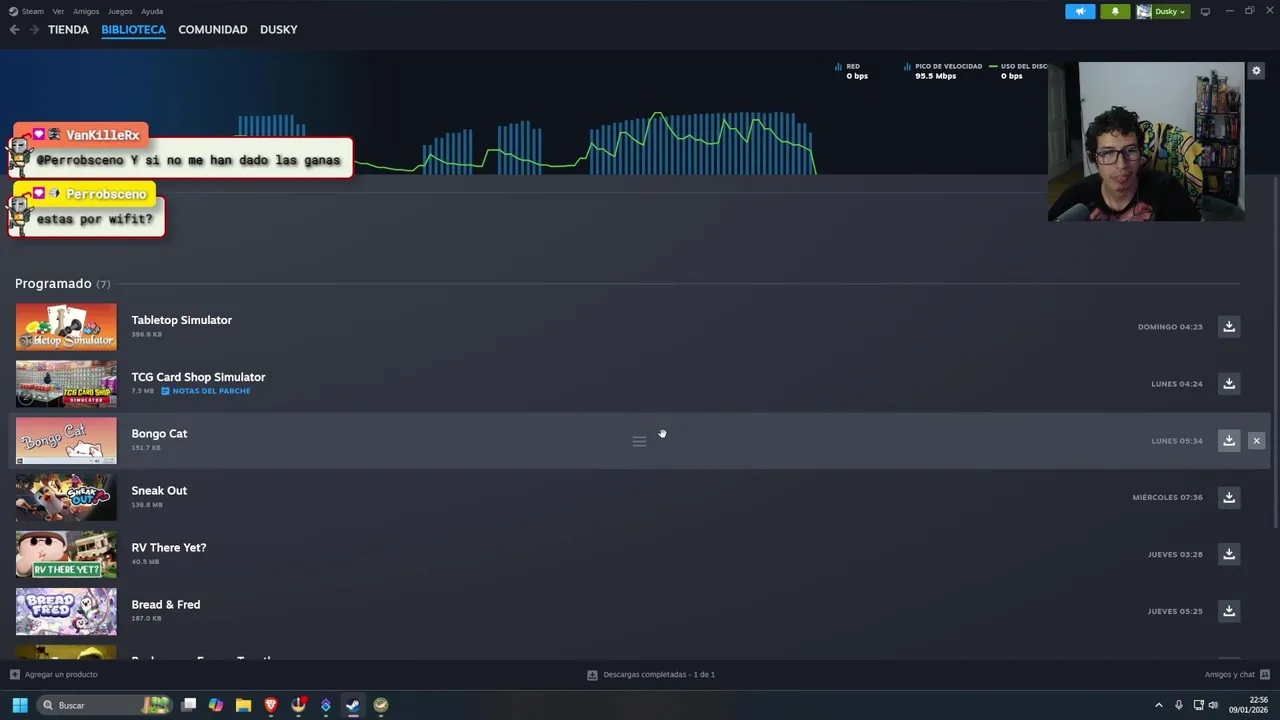Select the Tabletop Simulator title text

(181, 320)
